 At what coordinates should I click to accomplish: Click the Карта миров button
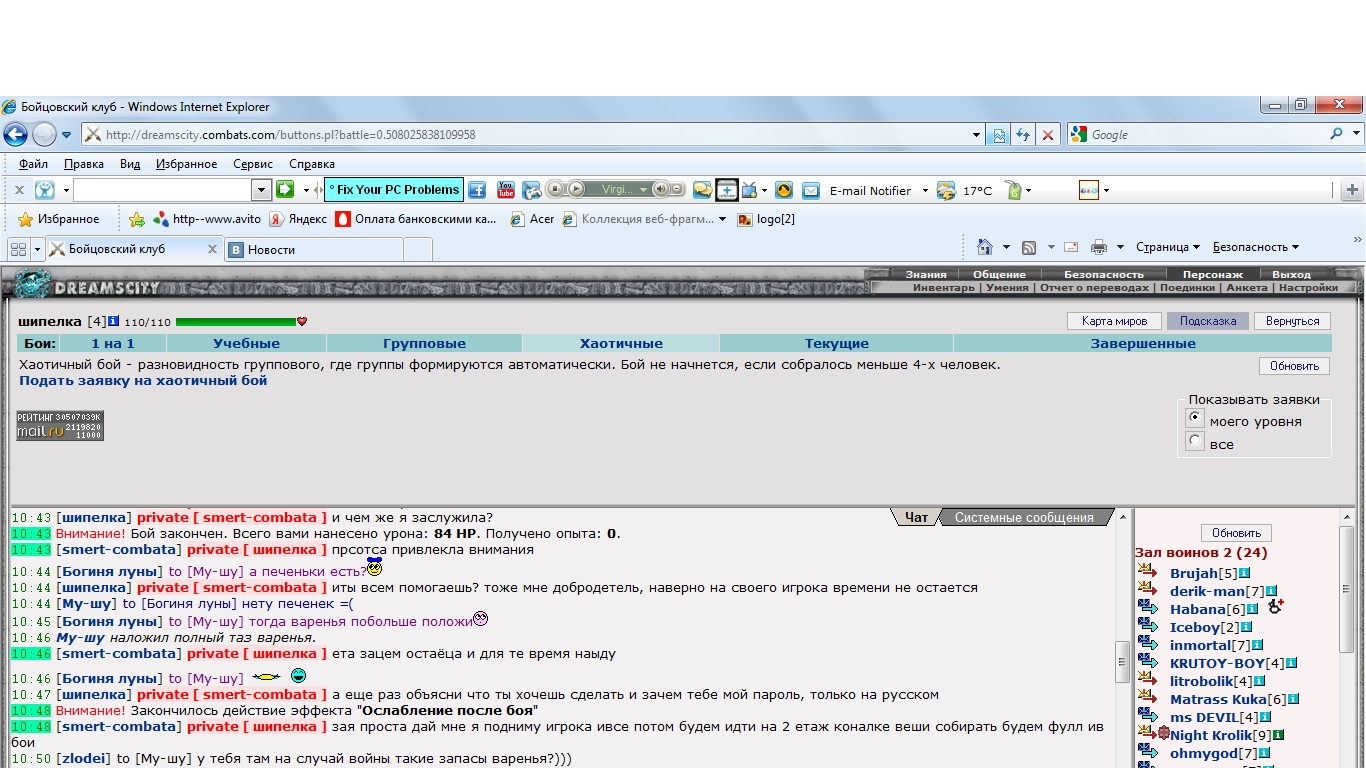[x=1113, y=321]
